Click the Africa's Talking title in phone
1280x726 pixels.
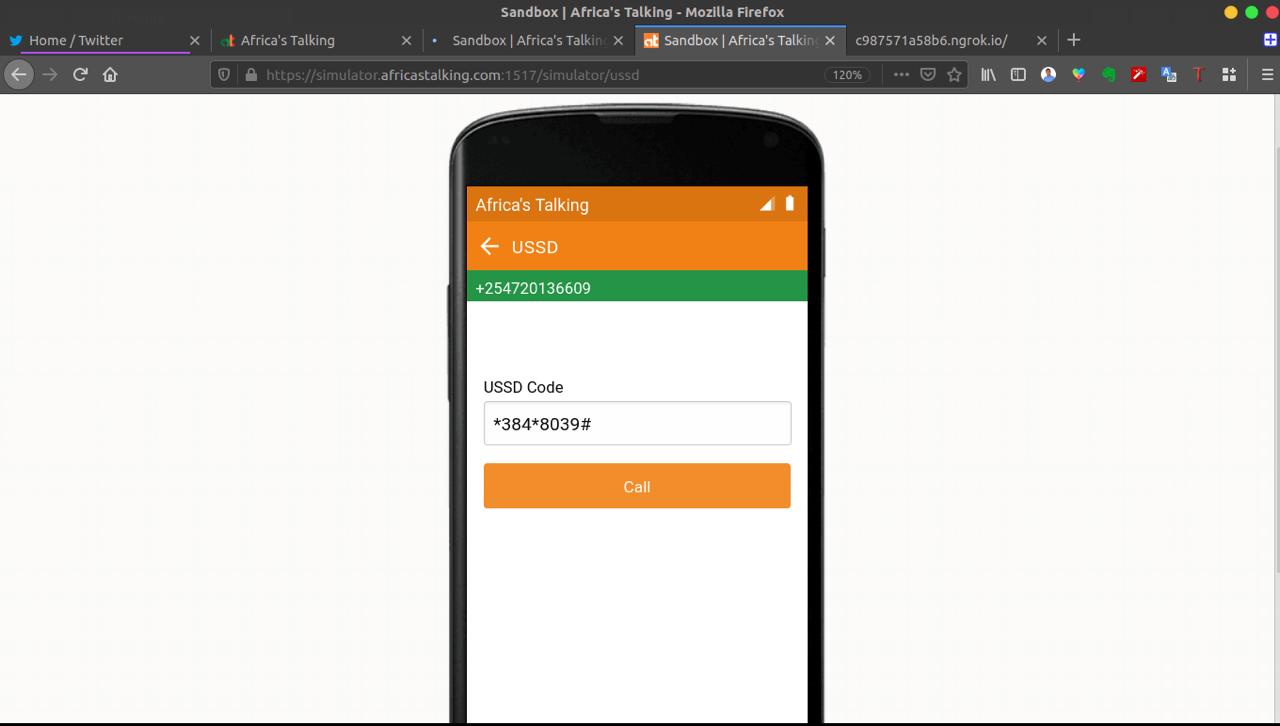click(532, 205)
